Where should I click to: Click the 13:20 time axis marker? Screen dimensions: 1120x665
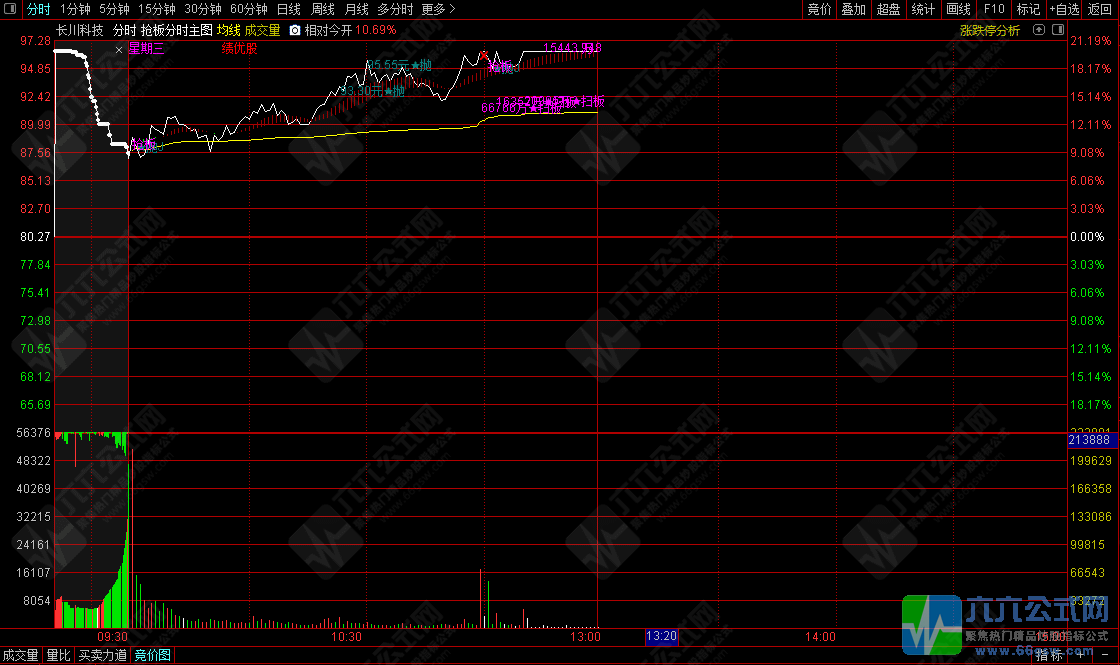(661, 636)
